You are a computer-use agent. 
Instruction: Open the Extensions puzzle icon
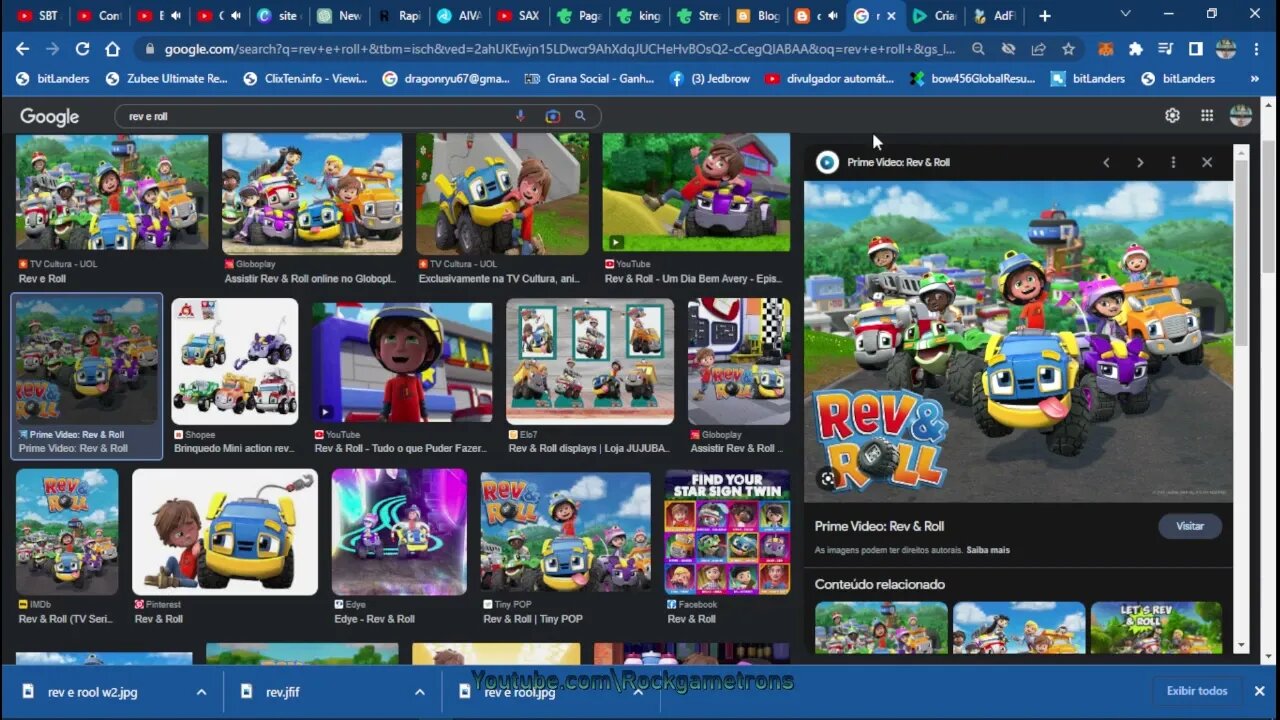click(1135, 48)
